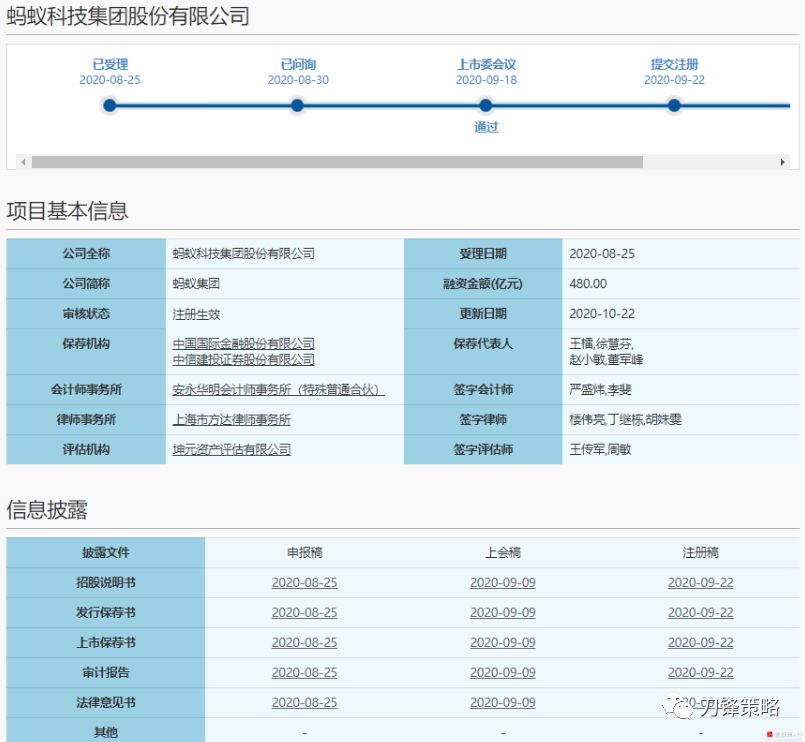This screenshot has height=742, width=805.
Task: Click the 已受理 timeline dot
Action: coord(110,105)
